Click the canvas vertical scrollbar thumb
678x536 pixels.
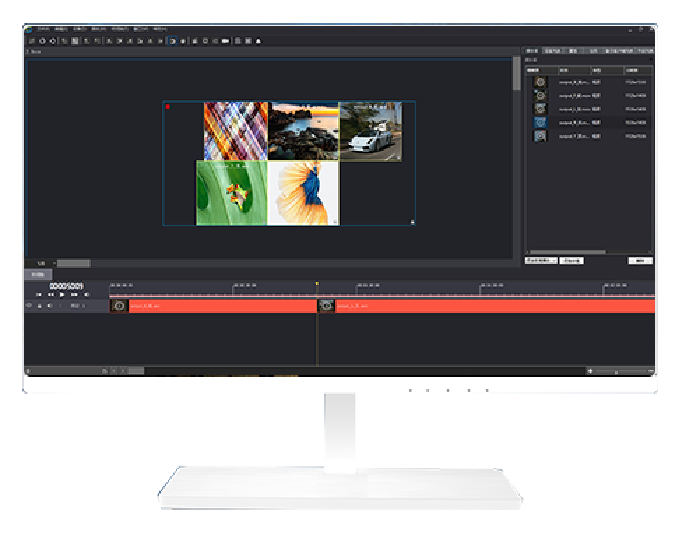[x=517, y=73]
